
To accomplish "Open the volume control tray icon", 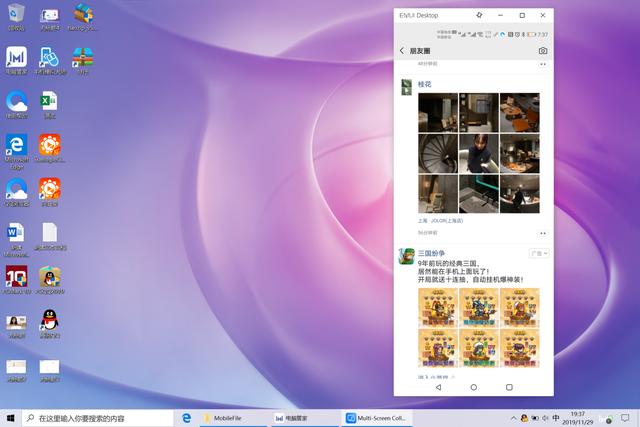I will (545, 418).
